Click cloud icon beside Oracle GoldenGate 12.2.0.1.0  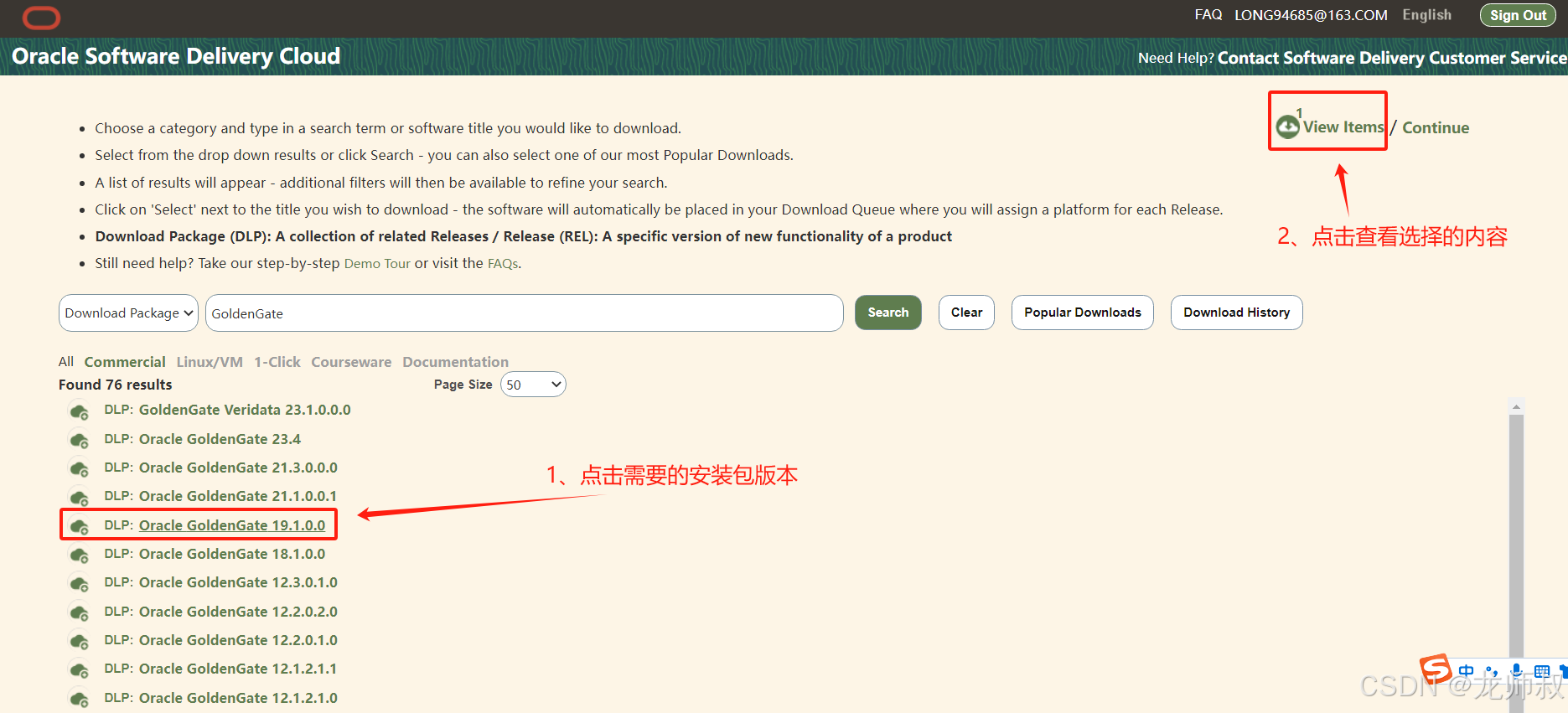pyautogui.click(x=79, y=641)
